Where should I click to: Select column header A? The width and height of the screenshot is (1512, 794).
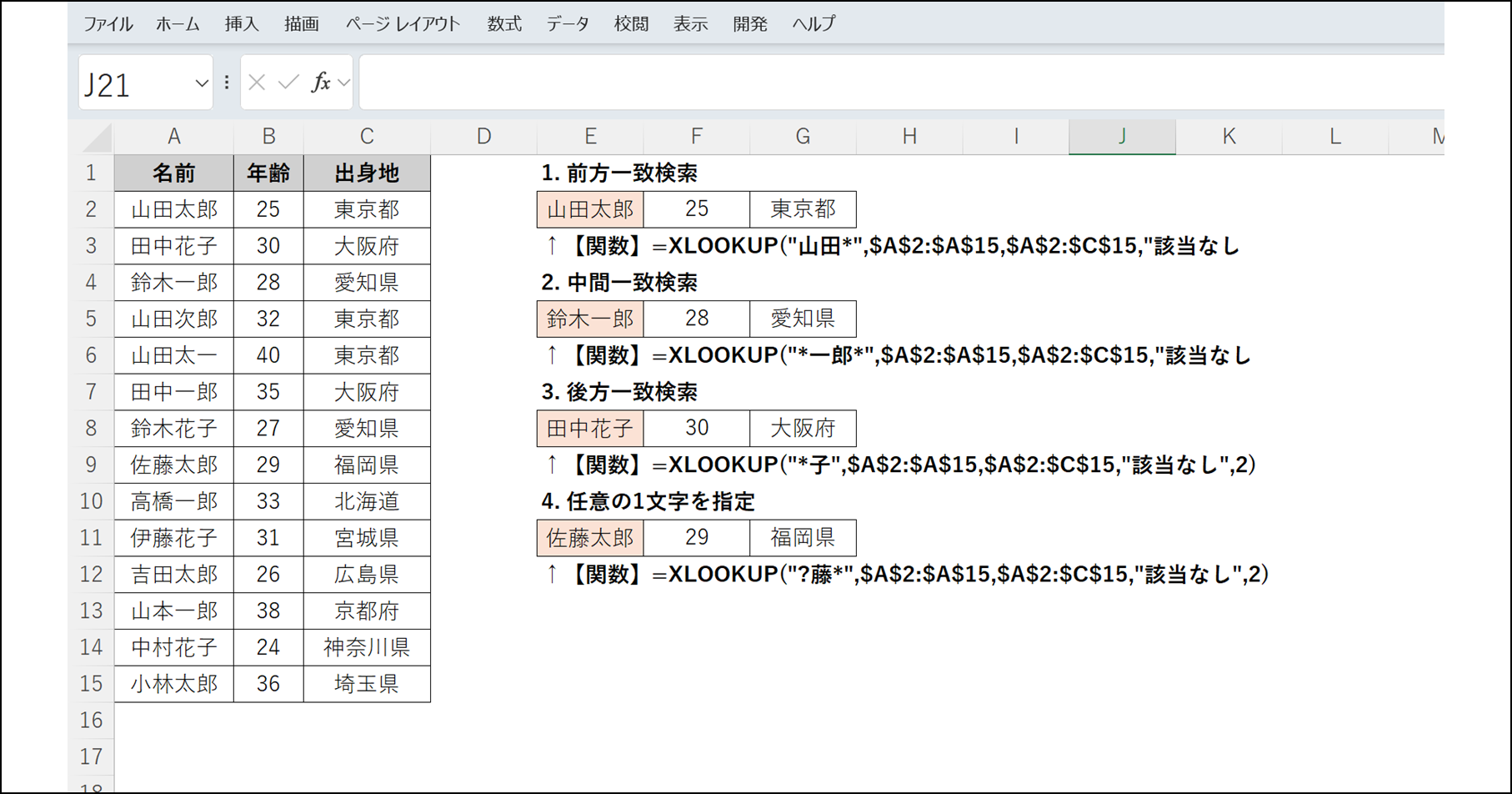tap(173, 136)
